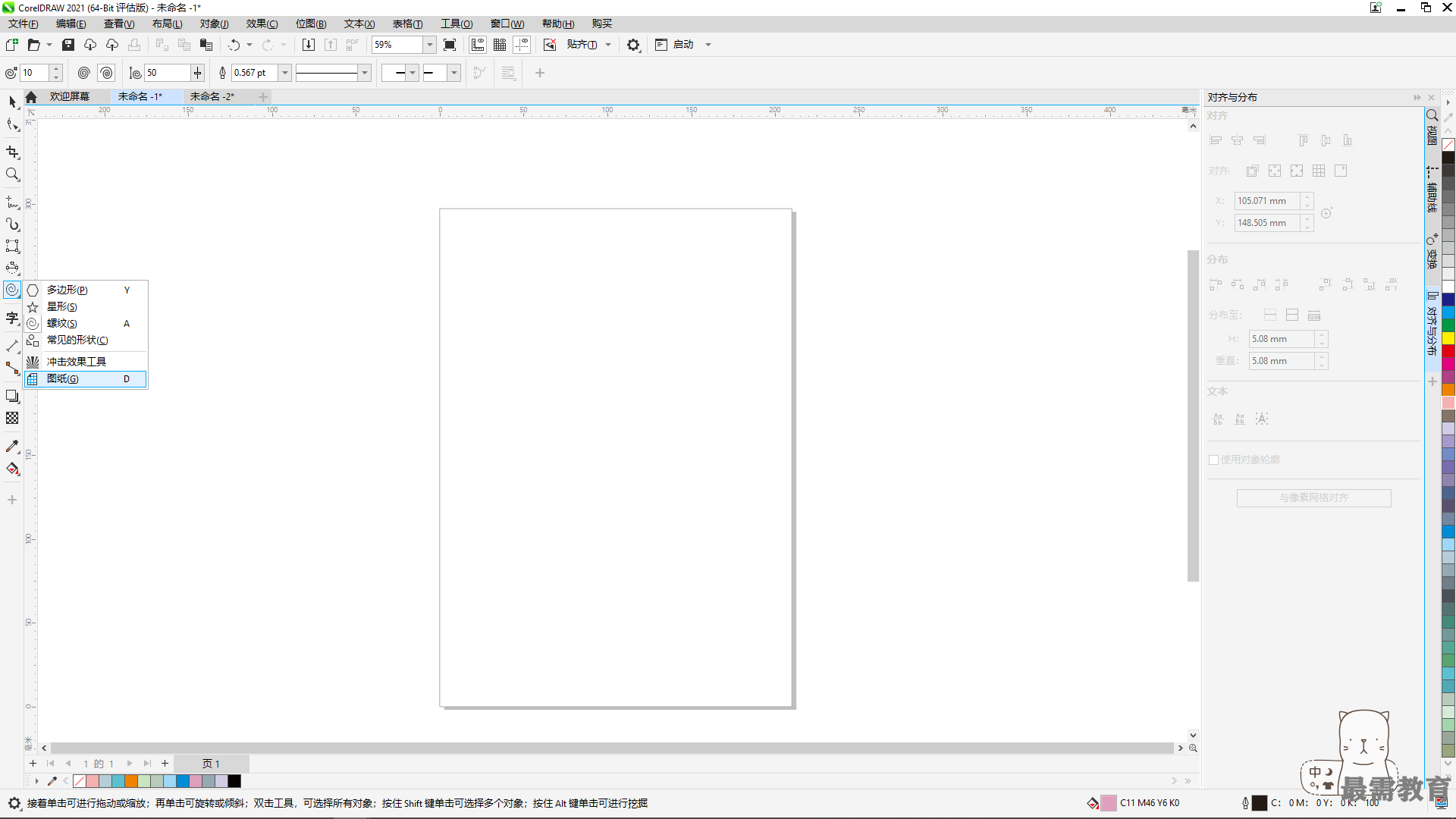Select the Interactive fill tool
Viewport: 1456px width, 819px height.
click(12, 469)
